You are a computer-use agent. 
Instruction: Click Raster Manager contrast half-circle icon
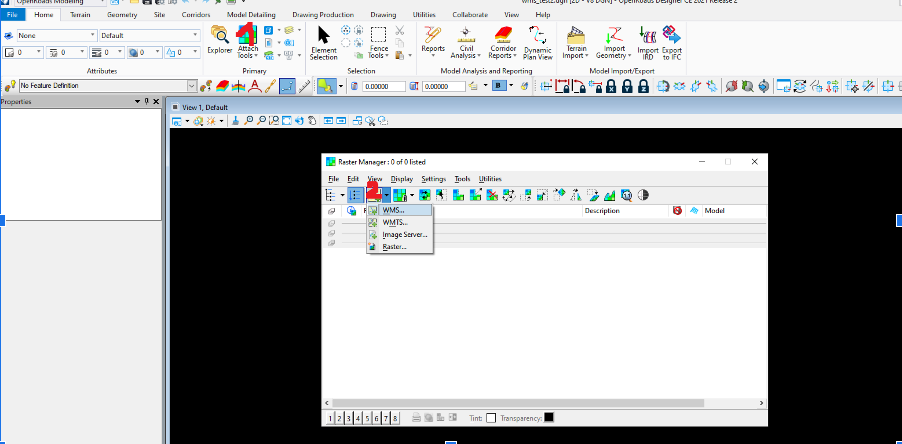(x=643, y=196)
